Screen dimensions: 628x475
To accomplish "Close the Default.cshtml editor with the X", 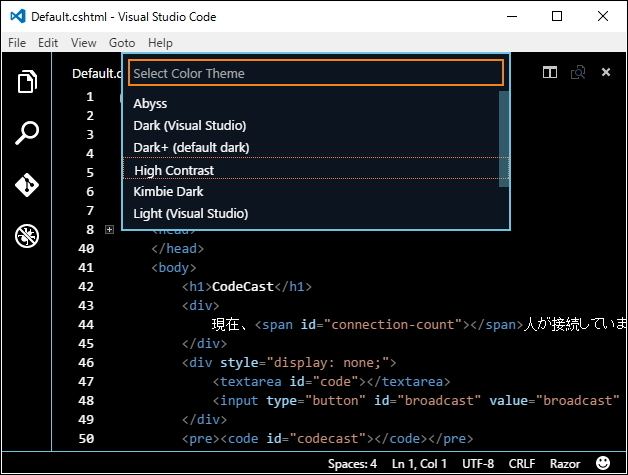I will 605,72.
